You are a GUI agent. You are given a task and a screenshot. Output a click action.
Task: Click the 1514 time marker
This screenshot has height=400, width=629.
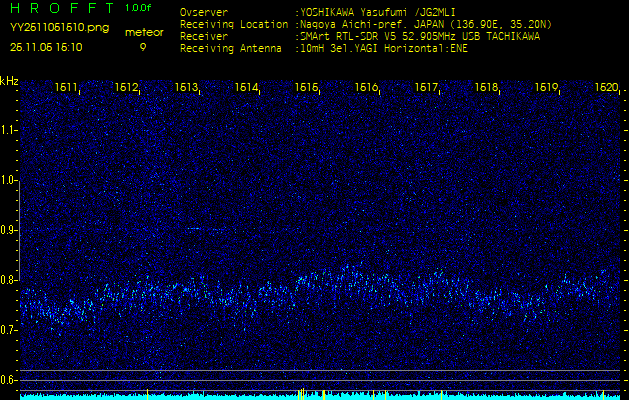[x=247, y=88]
